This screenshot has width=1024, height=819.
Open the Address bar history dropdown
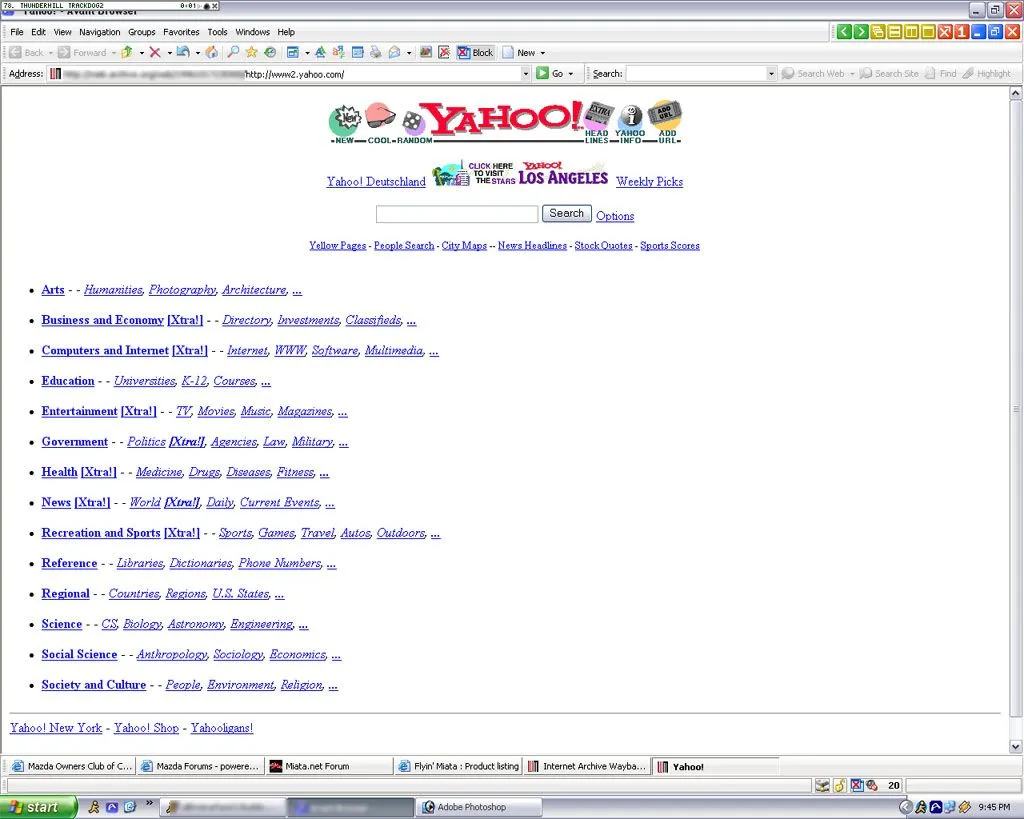[524, 72]
